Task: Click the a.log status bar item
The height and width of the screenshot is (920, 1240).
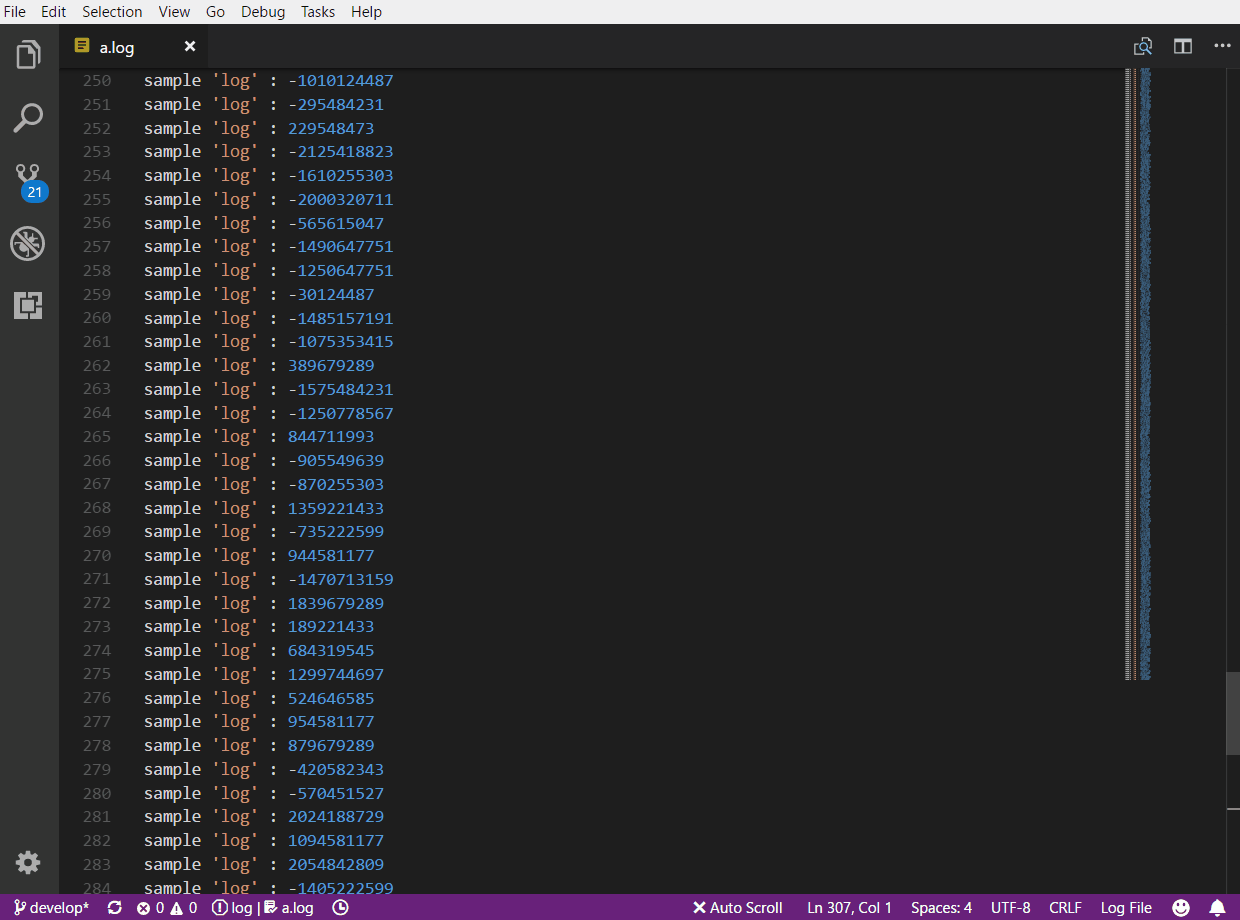Action: pos(289,908)
